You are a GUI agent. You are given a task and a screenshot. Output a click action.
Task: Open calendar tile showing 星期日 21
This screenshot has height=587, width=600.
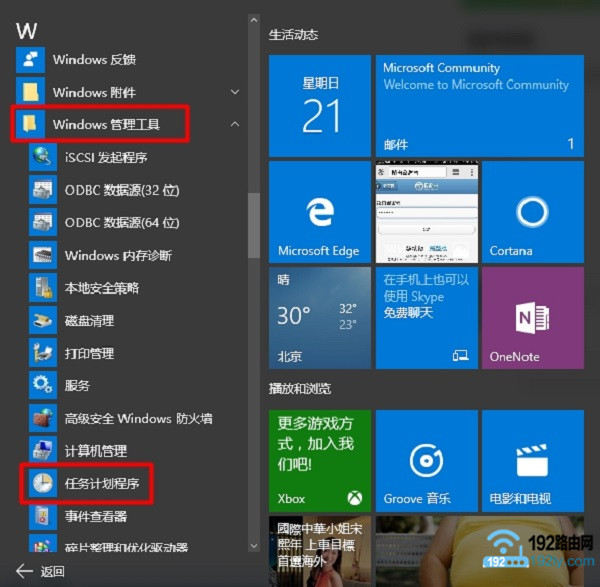tap(320, 106)
